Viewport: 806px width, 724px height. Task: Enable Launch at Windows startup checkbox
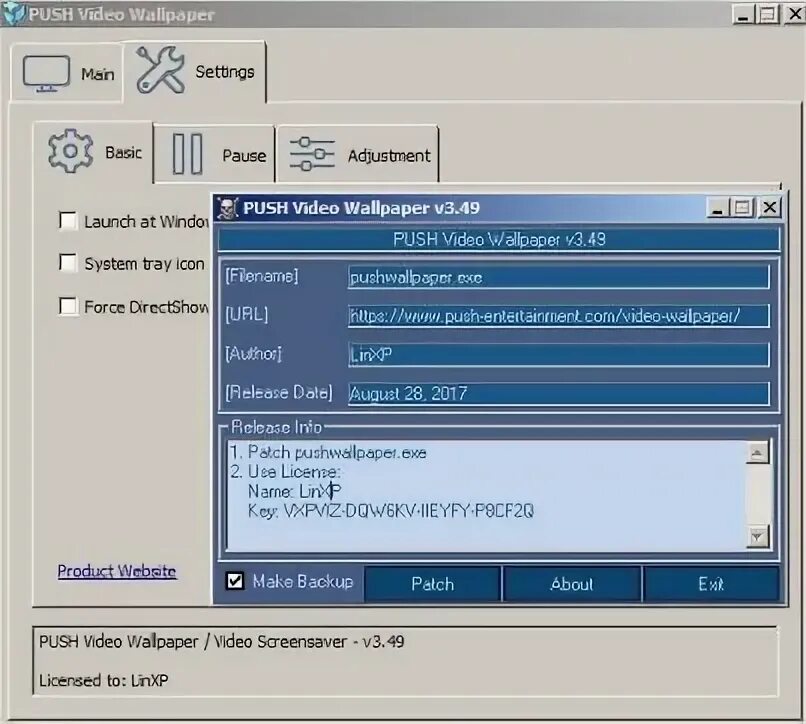[x=68, y=221]
